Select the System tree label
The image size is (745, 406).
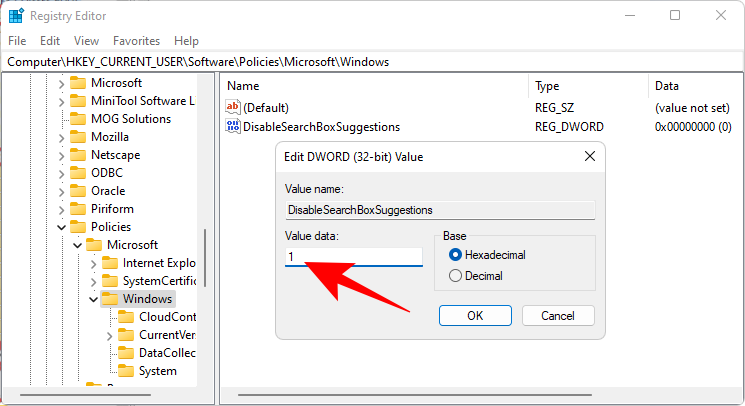pyautogui.click(x=157, y=371)
